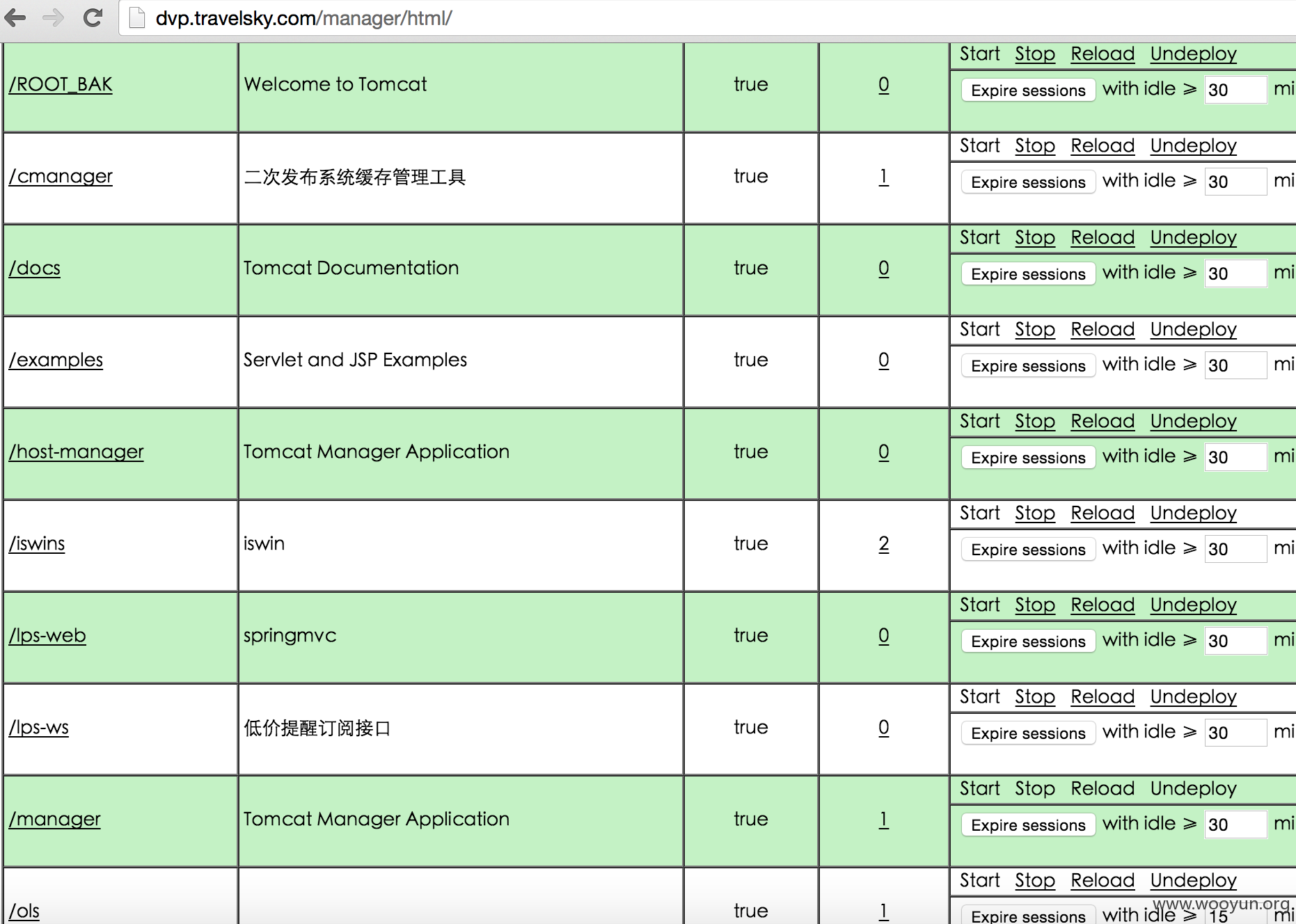Viewport: 1296px width, 924px height.
Task: Open the /examples application link
Action: [x=56, y=360]
